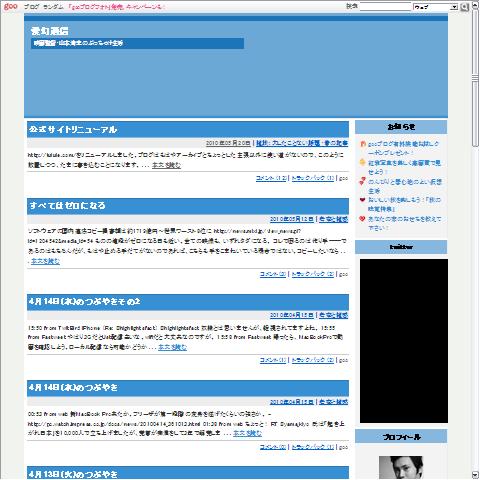This screenshot has height=480, width=480.
Task: Open the trackback link under すべてはゼロになる
Action: [313, 274]
